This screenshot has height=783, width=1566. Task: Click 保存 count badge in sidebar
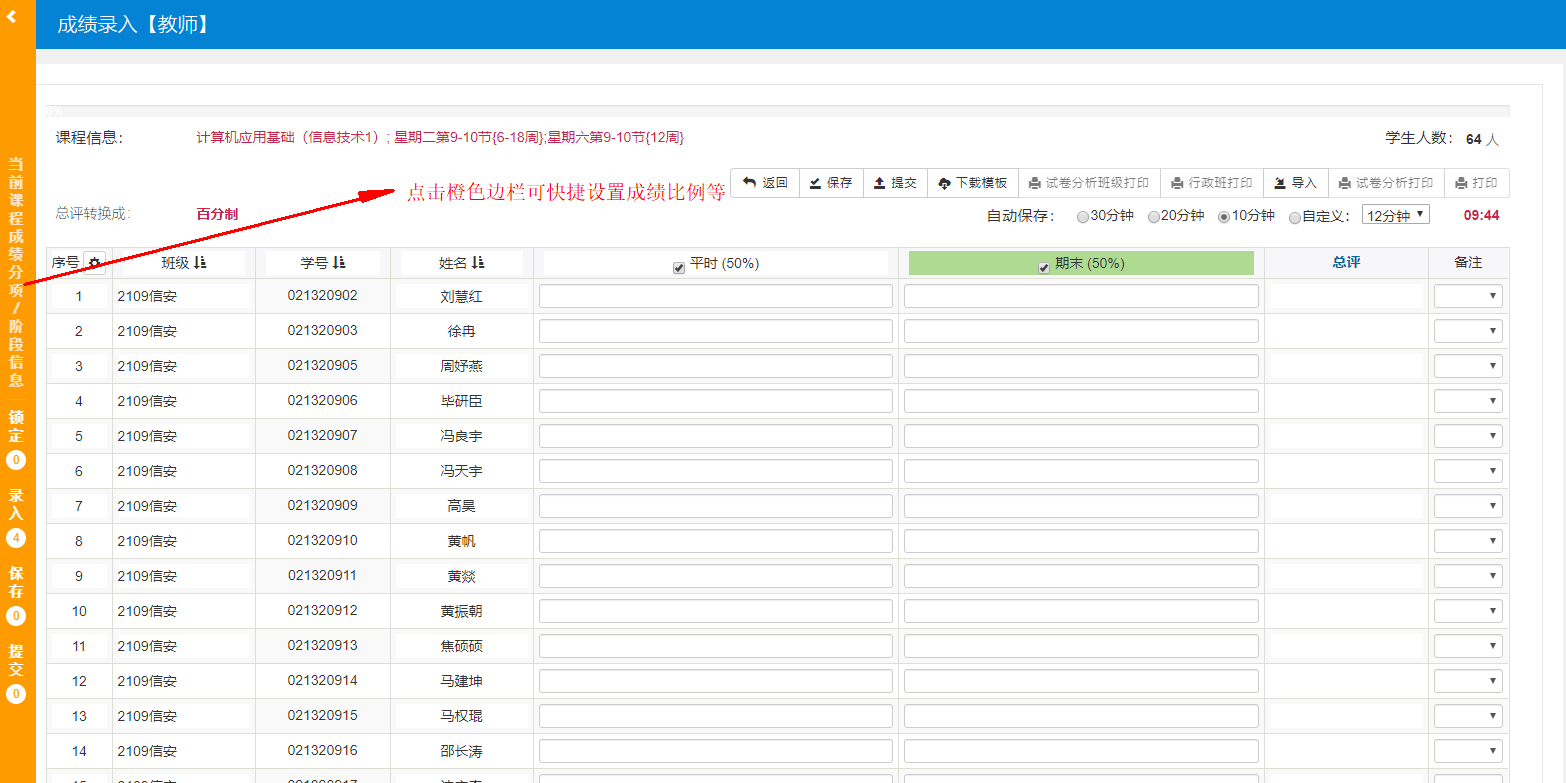16,616
